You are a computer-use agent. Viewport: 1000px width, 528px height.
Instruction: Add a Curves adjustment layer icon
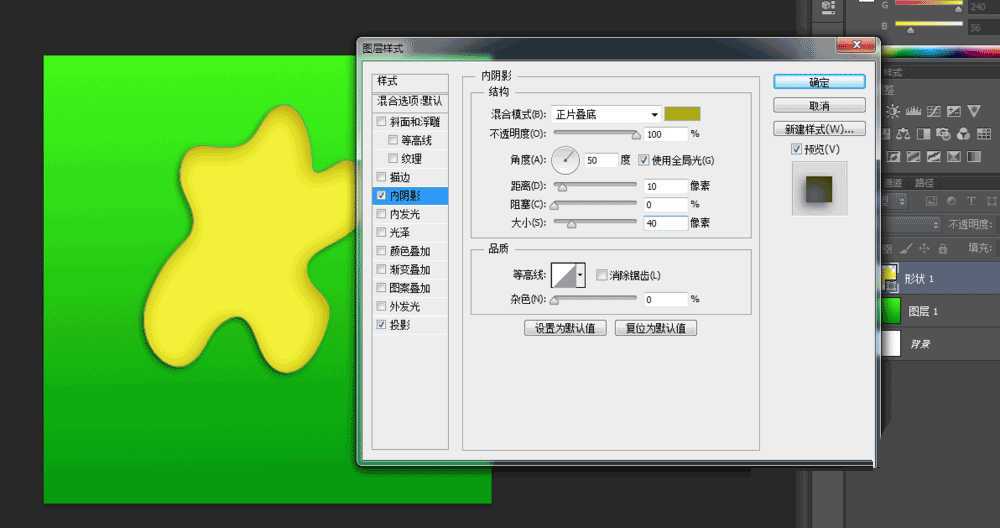[934, 111]
